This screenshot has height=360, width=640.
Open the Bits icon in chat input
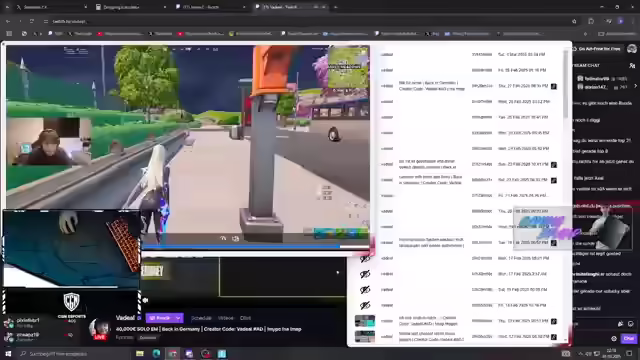[620, 324]
